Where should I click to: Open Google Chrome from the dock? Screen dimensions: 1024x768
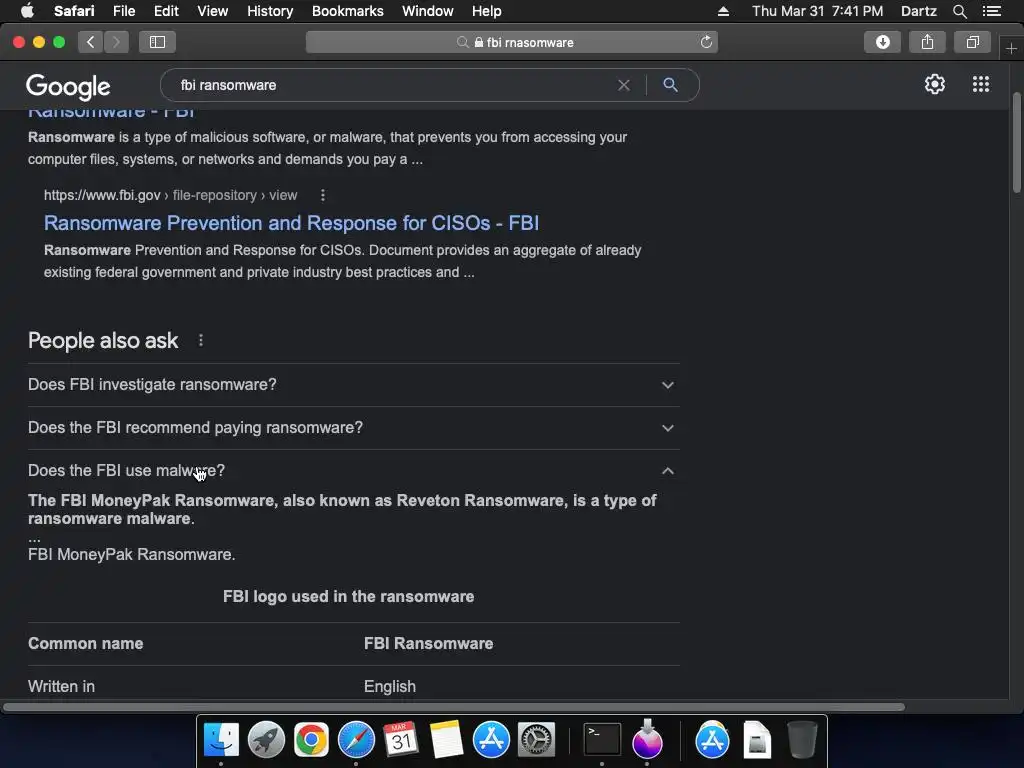point(311,739)
